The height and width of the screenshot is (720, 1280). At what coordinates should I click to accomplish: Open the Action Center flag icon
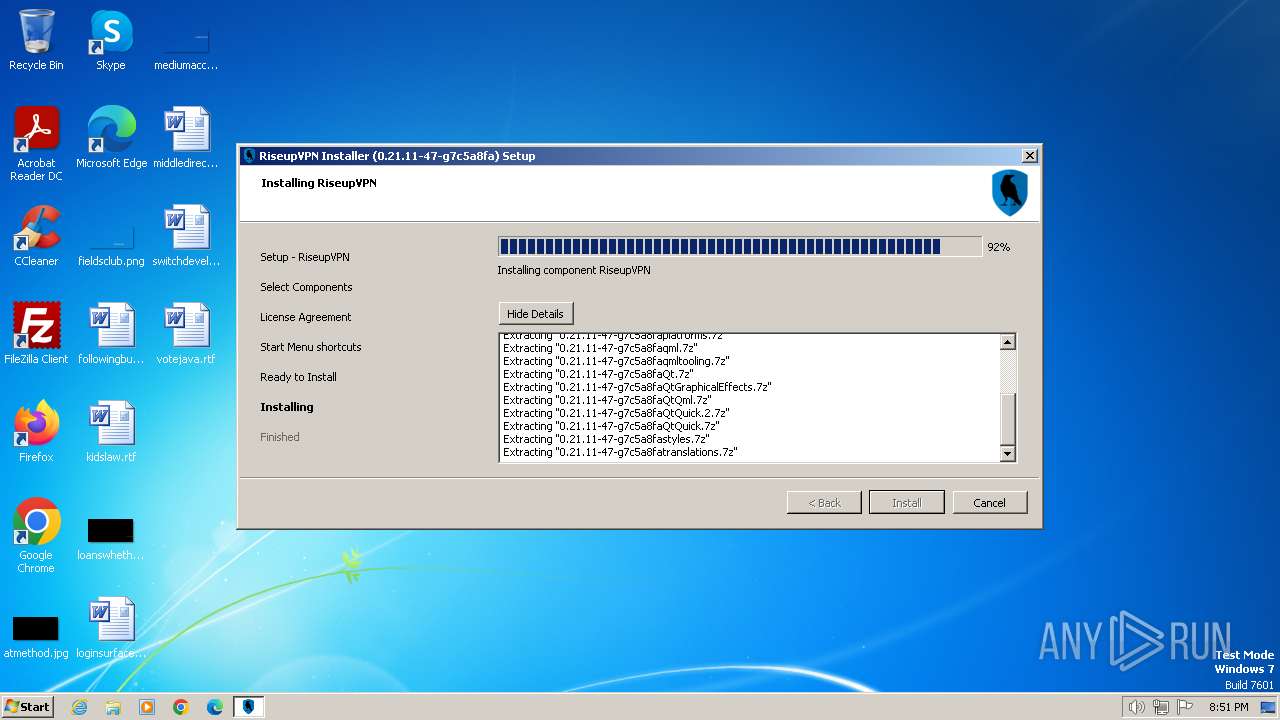point(1186,707)
